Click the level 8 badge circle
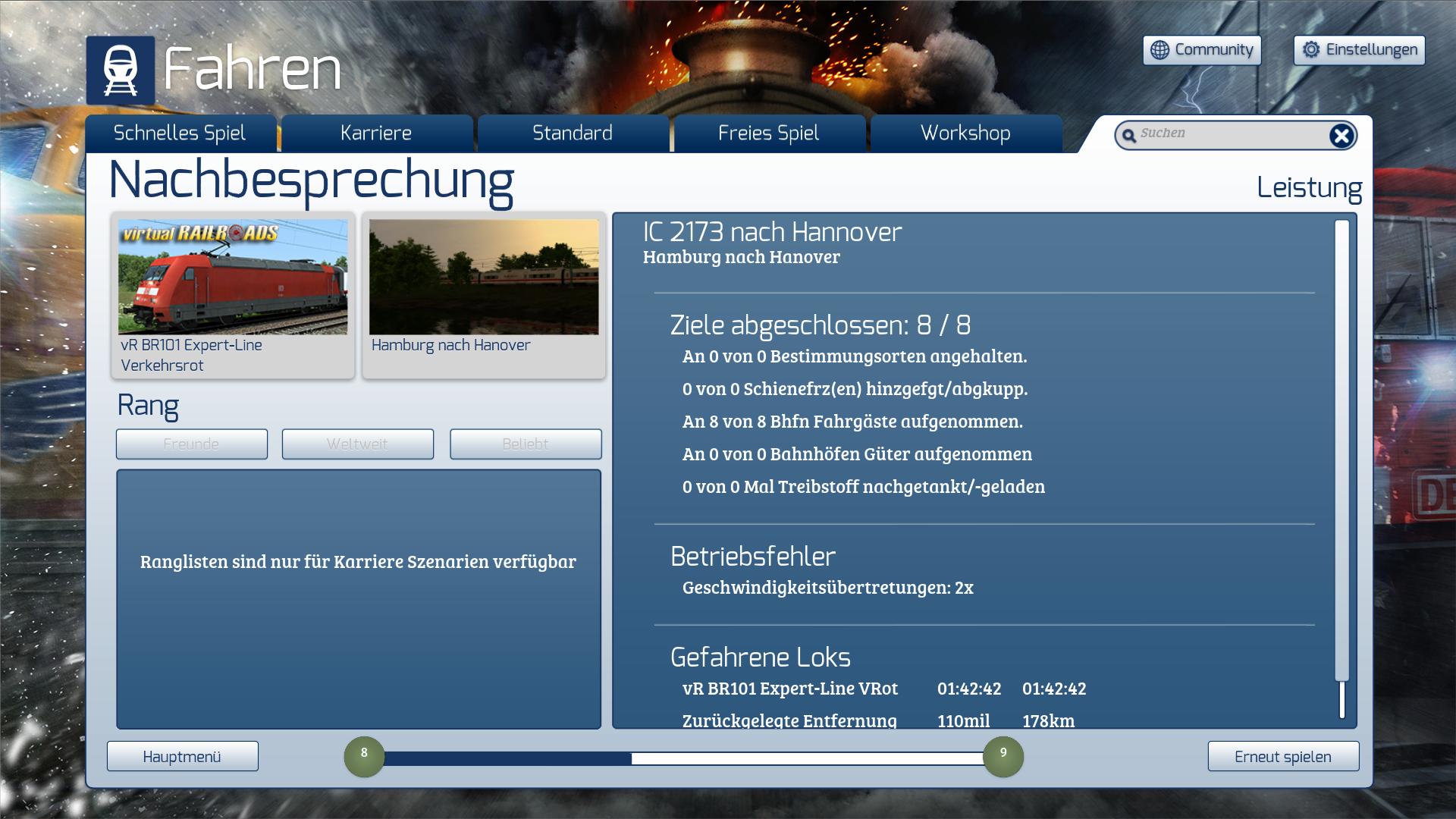This screenshot has height=819, width=1456. (x=364, y=756)
